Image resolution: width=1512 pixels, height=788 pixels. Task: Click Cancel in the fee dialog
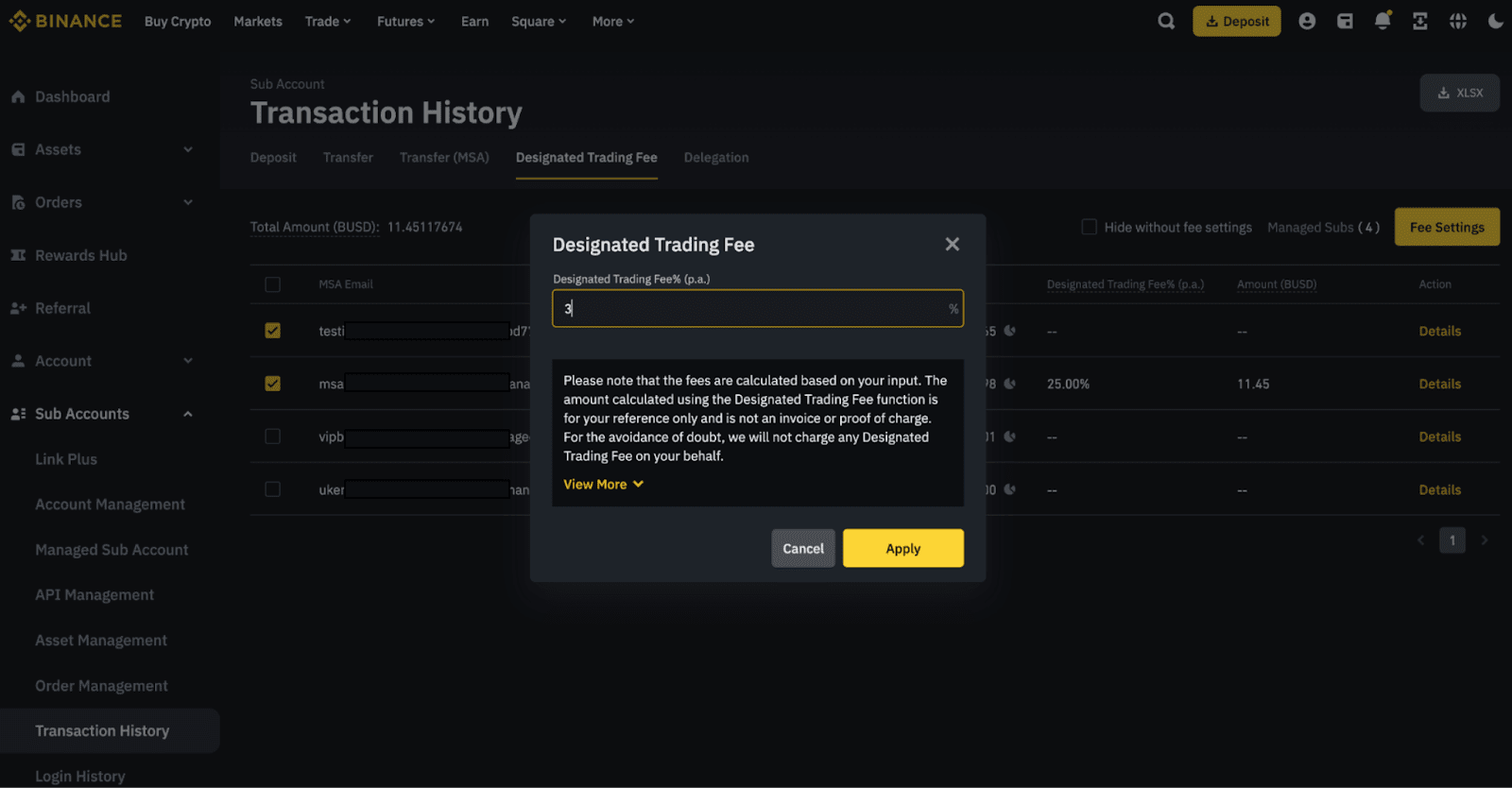(x=802, y=548)
